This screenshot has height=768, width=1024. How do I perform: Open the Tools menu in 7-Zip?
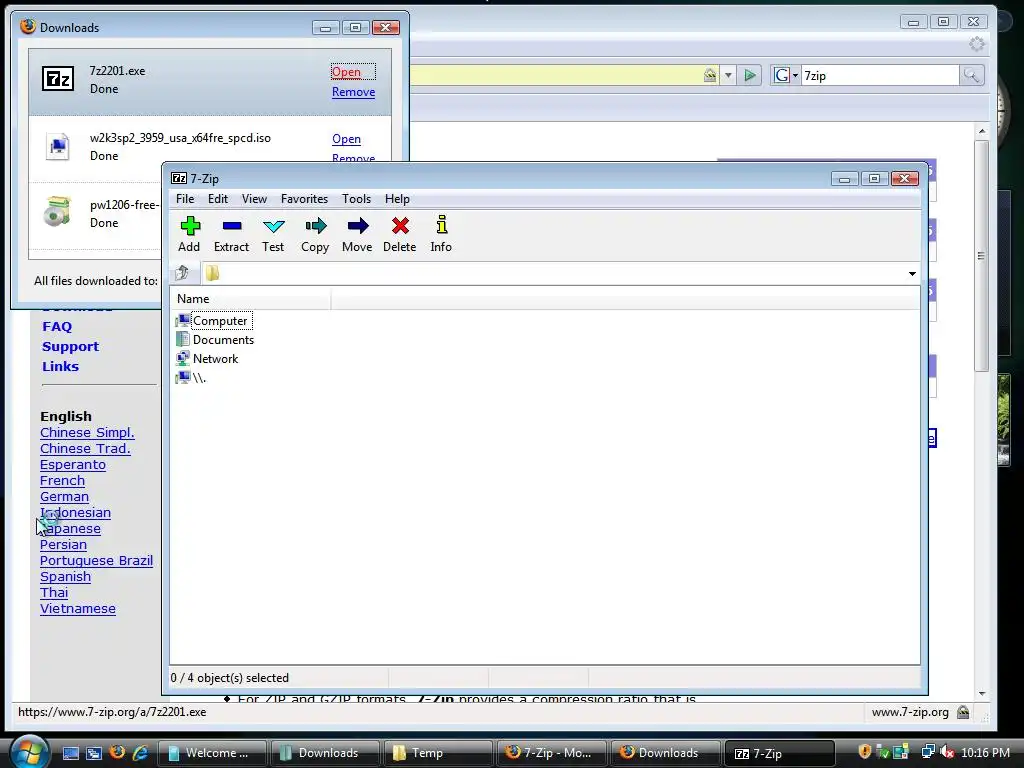(356, 199)
